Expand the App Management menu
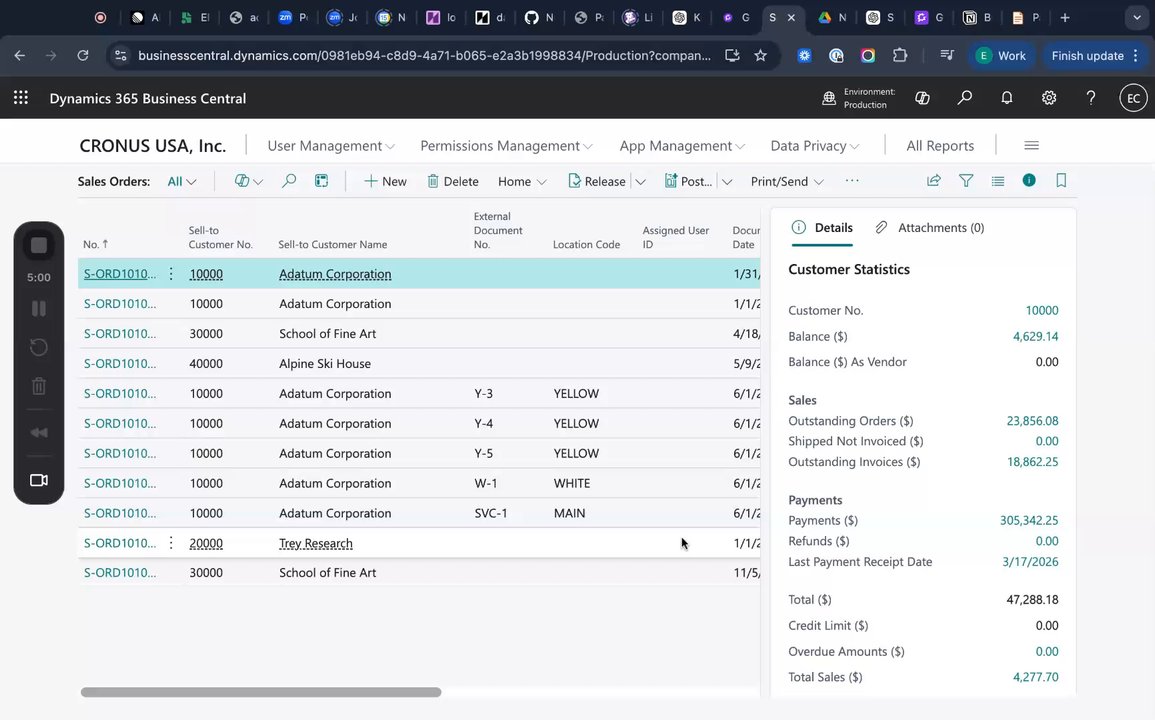The image size is (1155, 720). click(682, 146)
